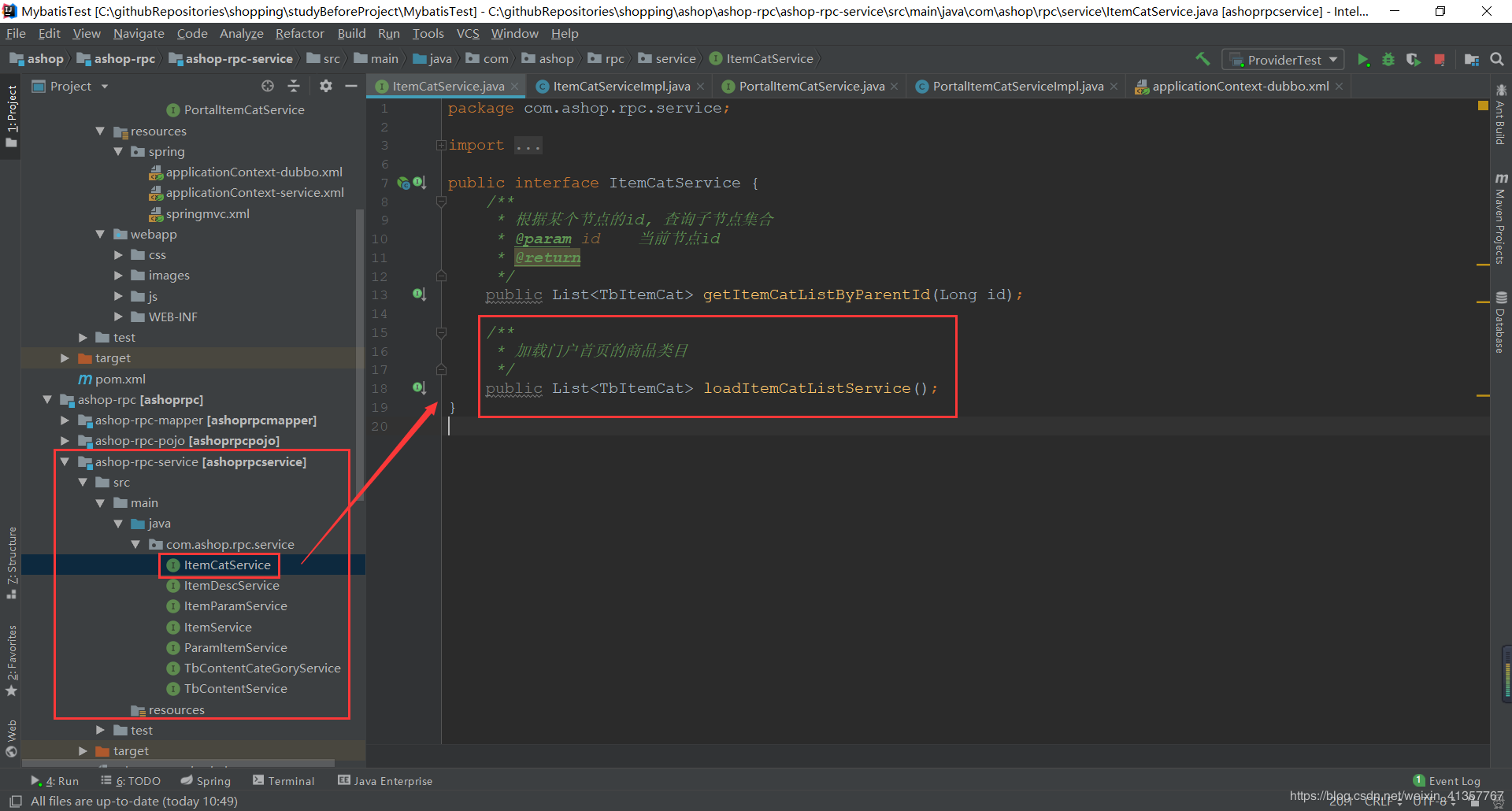Open the Analyze menu
Screen dimensions: 1512x811
coord(241,34)
